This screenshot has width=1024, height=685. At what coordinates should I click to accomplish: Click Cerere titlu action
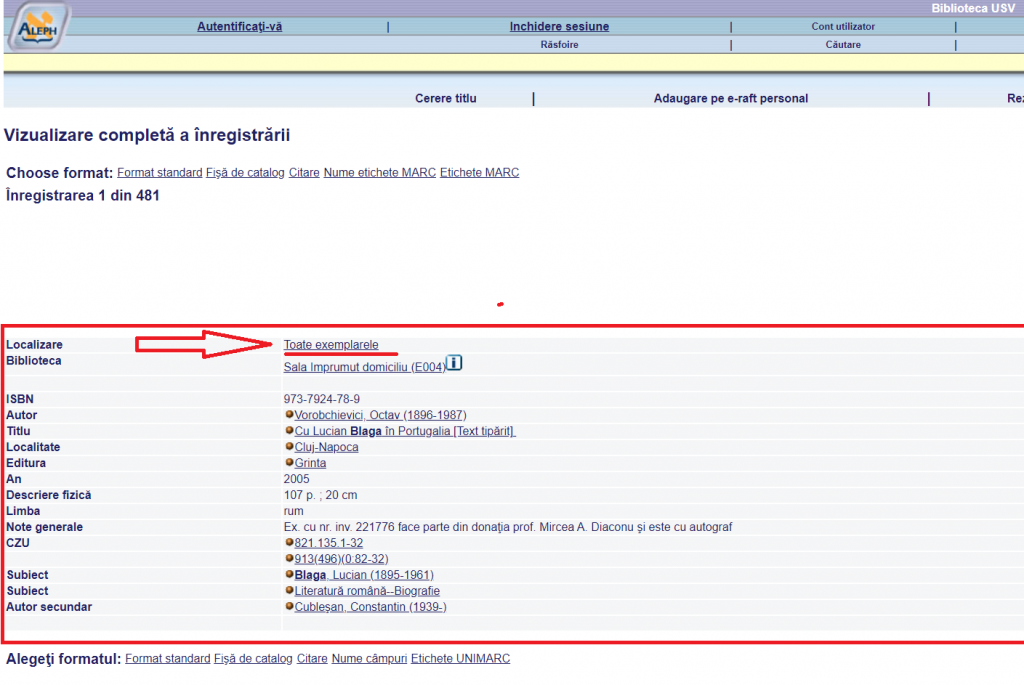[x=446, y=99]
